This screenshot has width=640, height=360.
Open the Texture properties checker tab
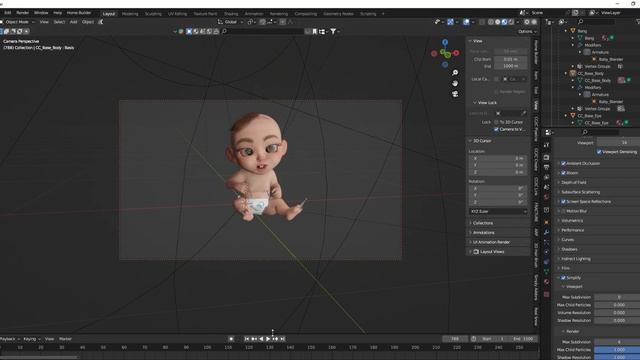547,294
